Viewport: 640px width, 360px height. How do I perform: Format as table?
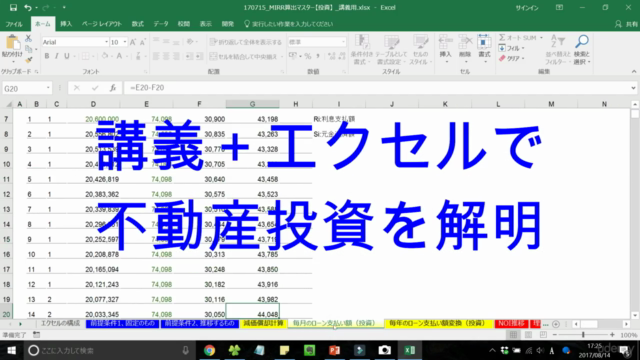point(391,50)
